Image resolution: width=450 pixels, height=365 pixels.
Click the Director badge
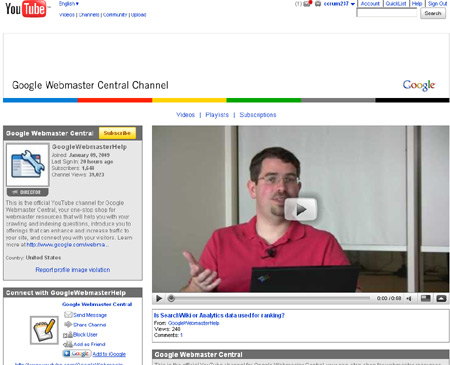28,192
